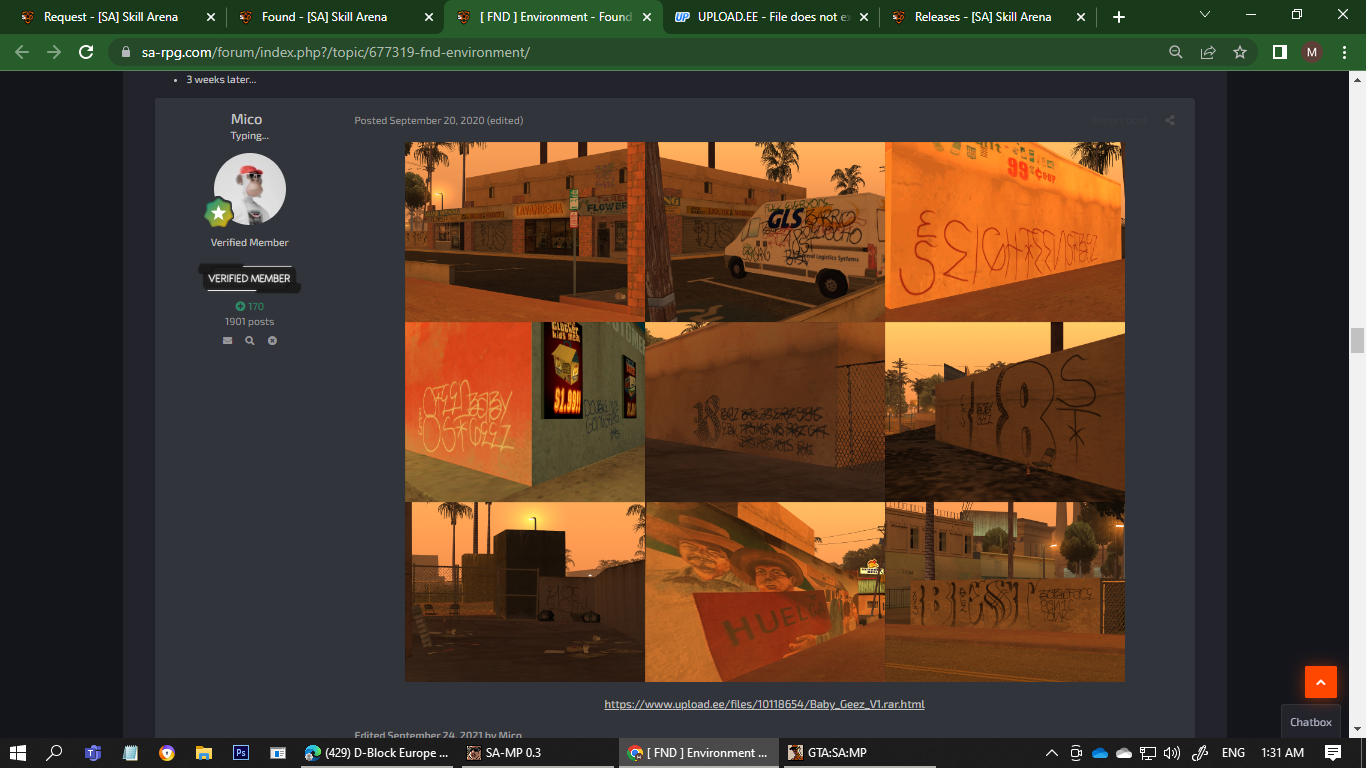Click the OneDrive cloud tray icon
This screenshot has width=1366, height=768.
click(x=1100, y=752)
